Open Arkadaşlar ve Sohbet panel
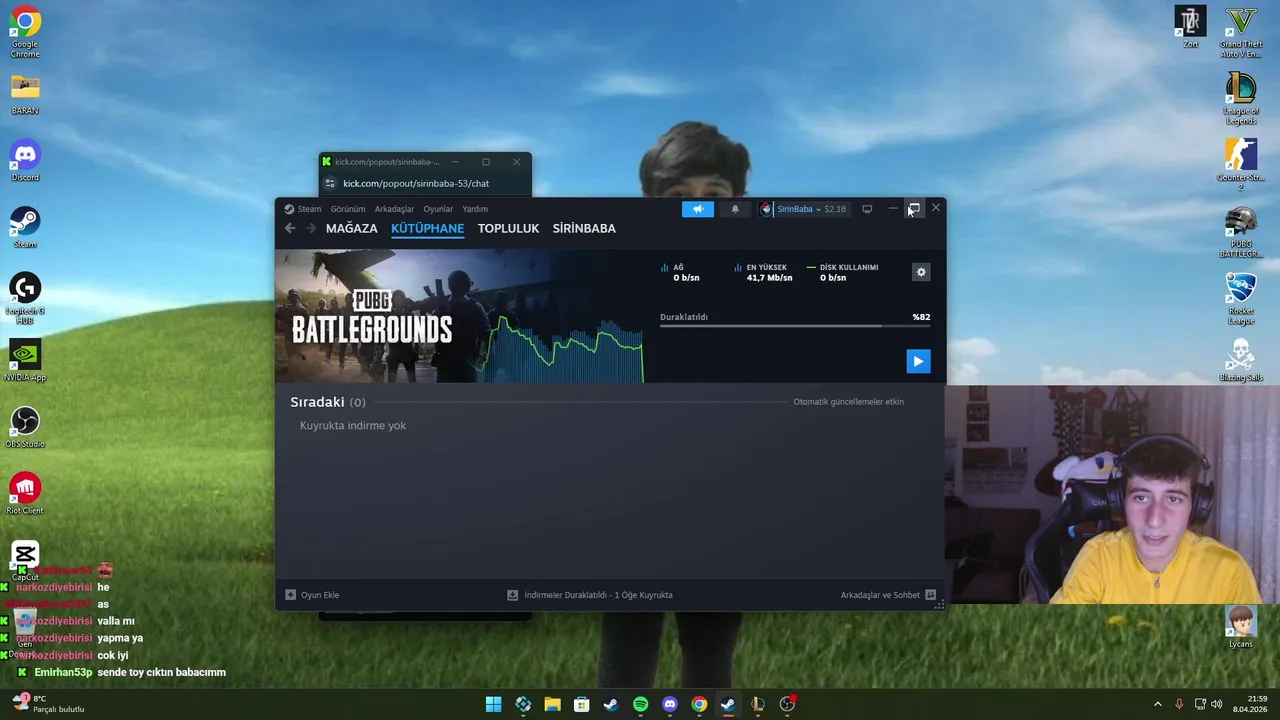1280x720 pixels. 888,595
